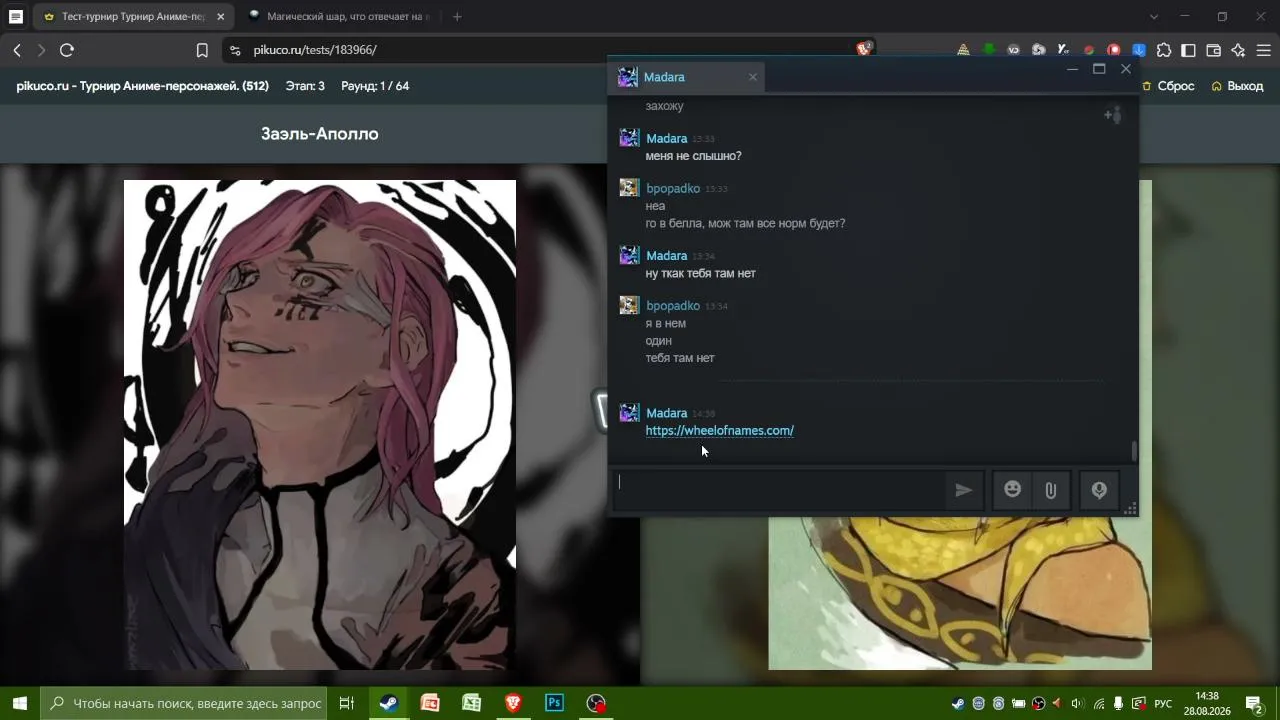The image size is (1280, 720).
Task: Open the emoticon picker in Steam chat
Action: [1013, 490]
